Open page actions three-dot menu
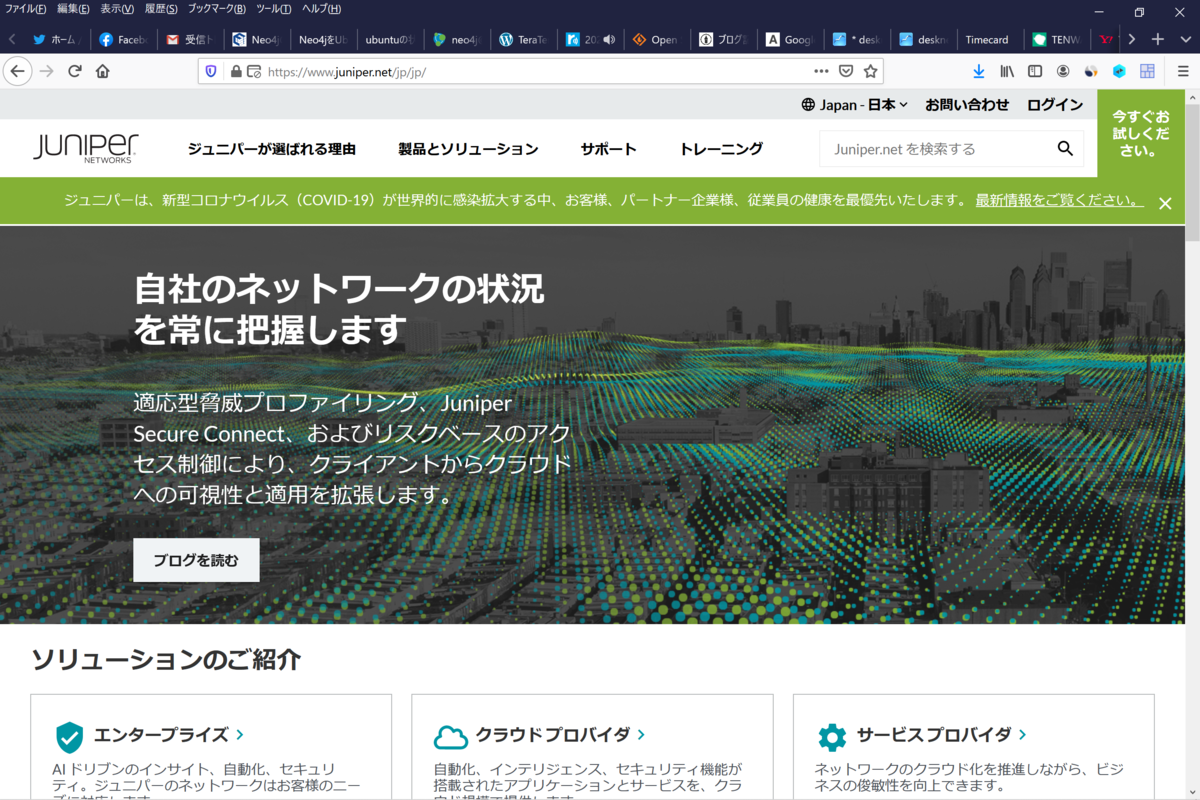Viewport: 1200px width, 800px height. click(821, 71)
